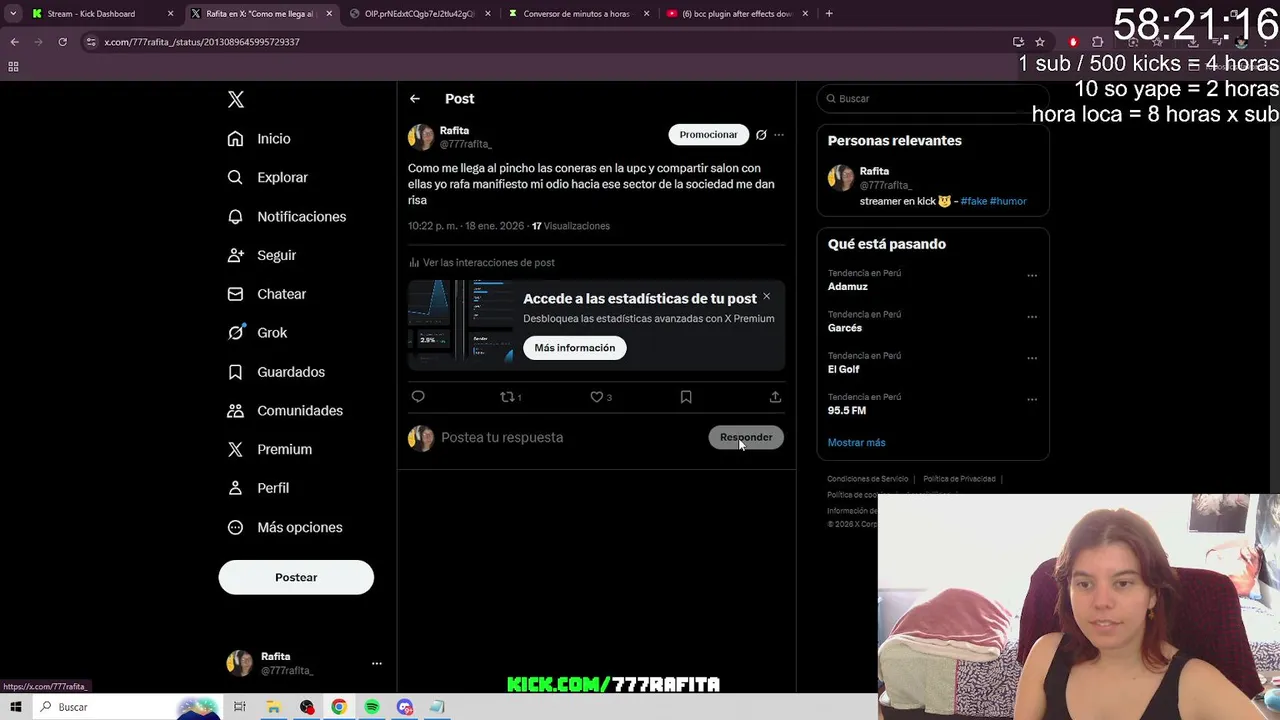Click the Chrome taskbar icon
The height and width of the screenshot is (720, 1280).
coord(339,707)
